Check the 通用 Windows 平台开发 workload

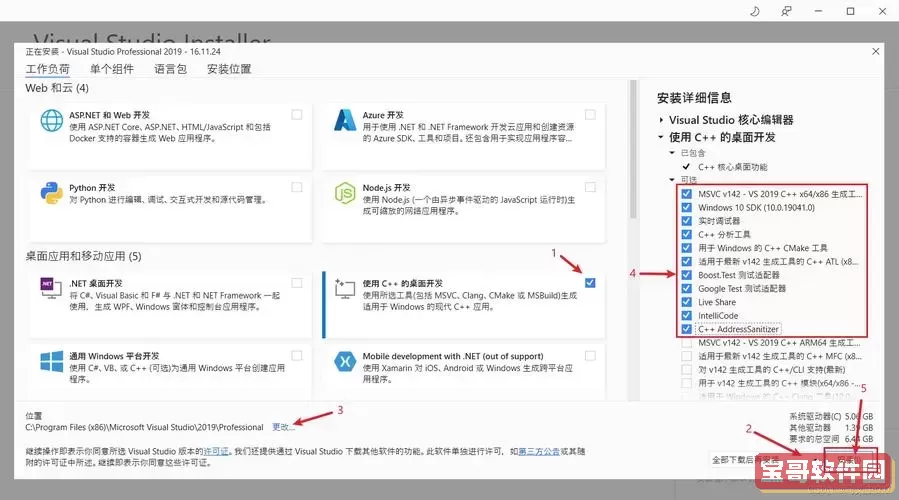coord(297,356)
